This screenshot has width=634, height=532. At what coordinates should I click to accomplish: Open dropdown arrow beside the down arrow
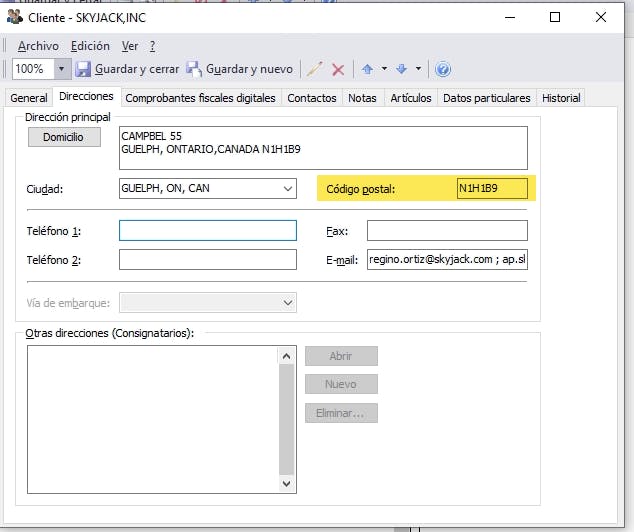pos(418,69)
